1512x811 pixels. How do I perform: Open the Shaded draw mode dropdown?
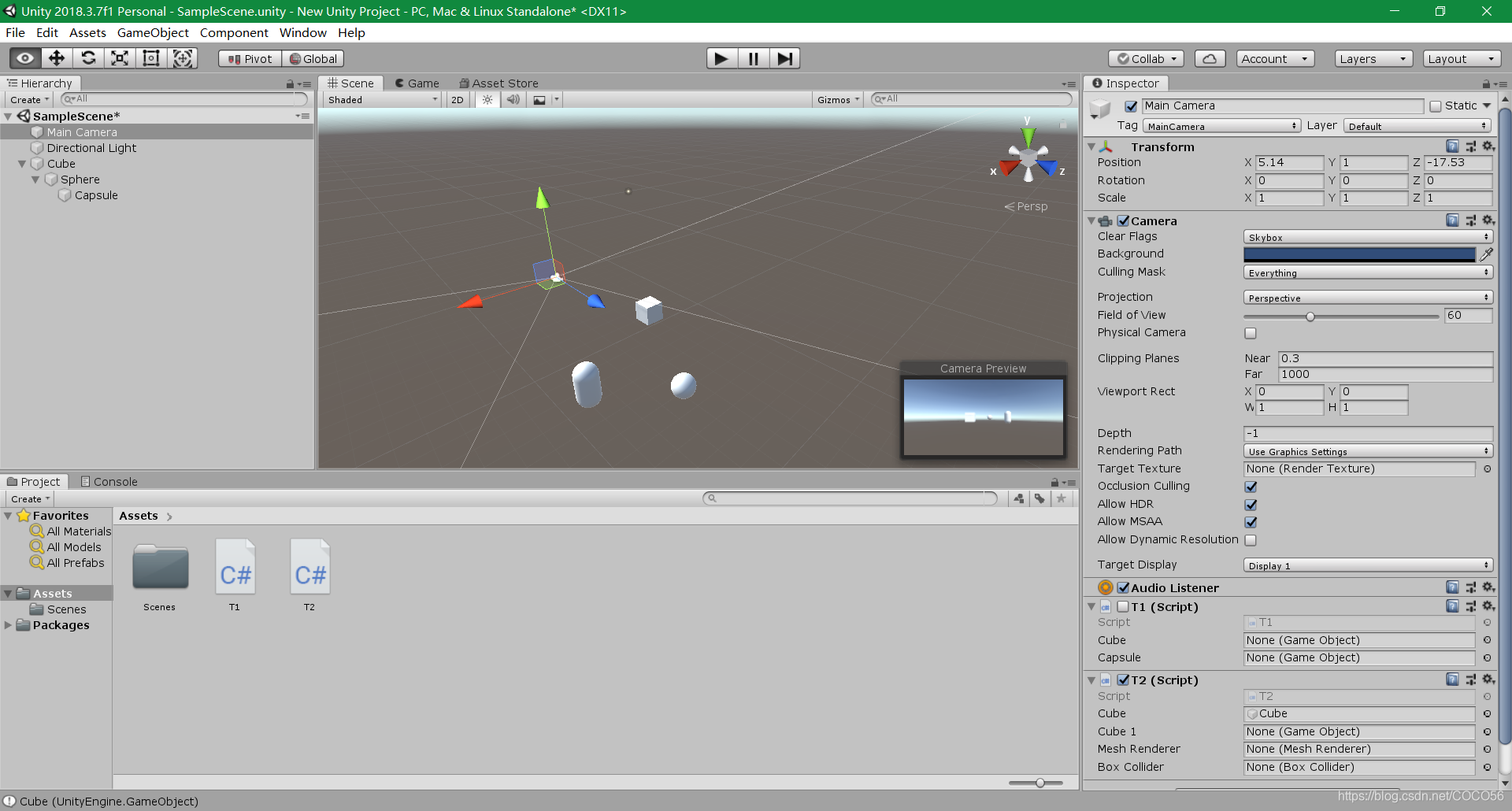tap(382, 100)
